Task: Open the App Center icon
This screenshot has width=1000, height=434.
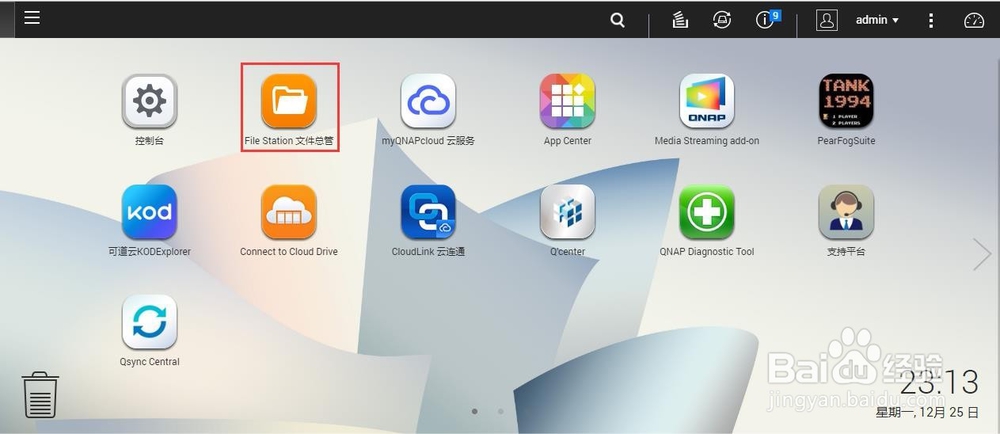Action: pos(567,101)
